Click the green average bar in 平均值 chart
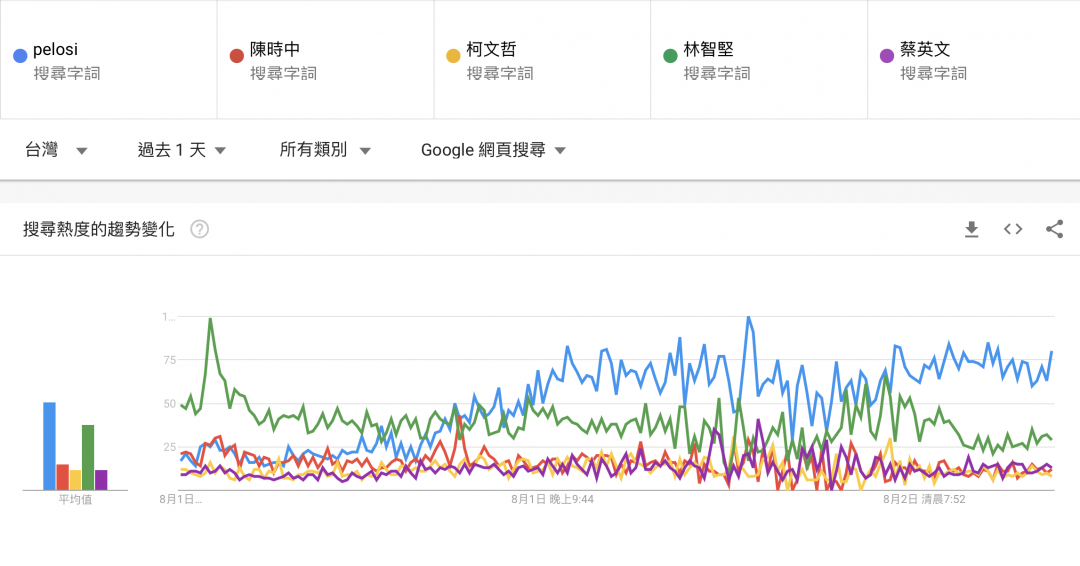 click(x=88, y=457)
